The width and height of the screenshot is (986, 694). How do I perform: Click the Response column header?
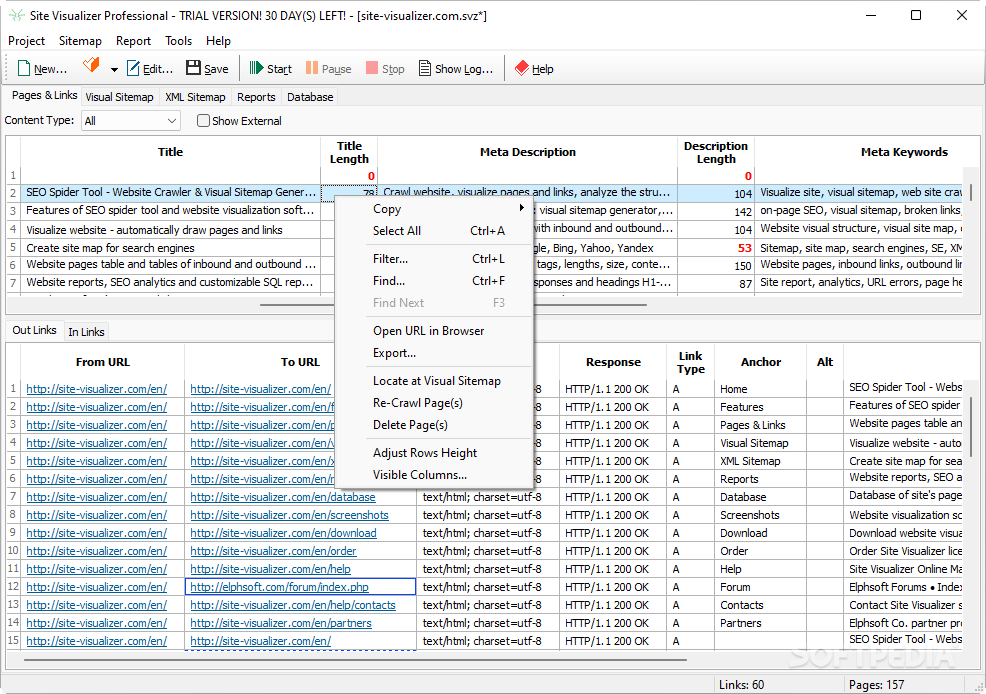tap(613, 362)
